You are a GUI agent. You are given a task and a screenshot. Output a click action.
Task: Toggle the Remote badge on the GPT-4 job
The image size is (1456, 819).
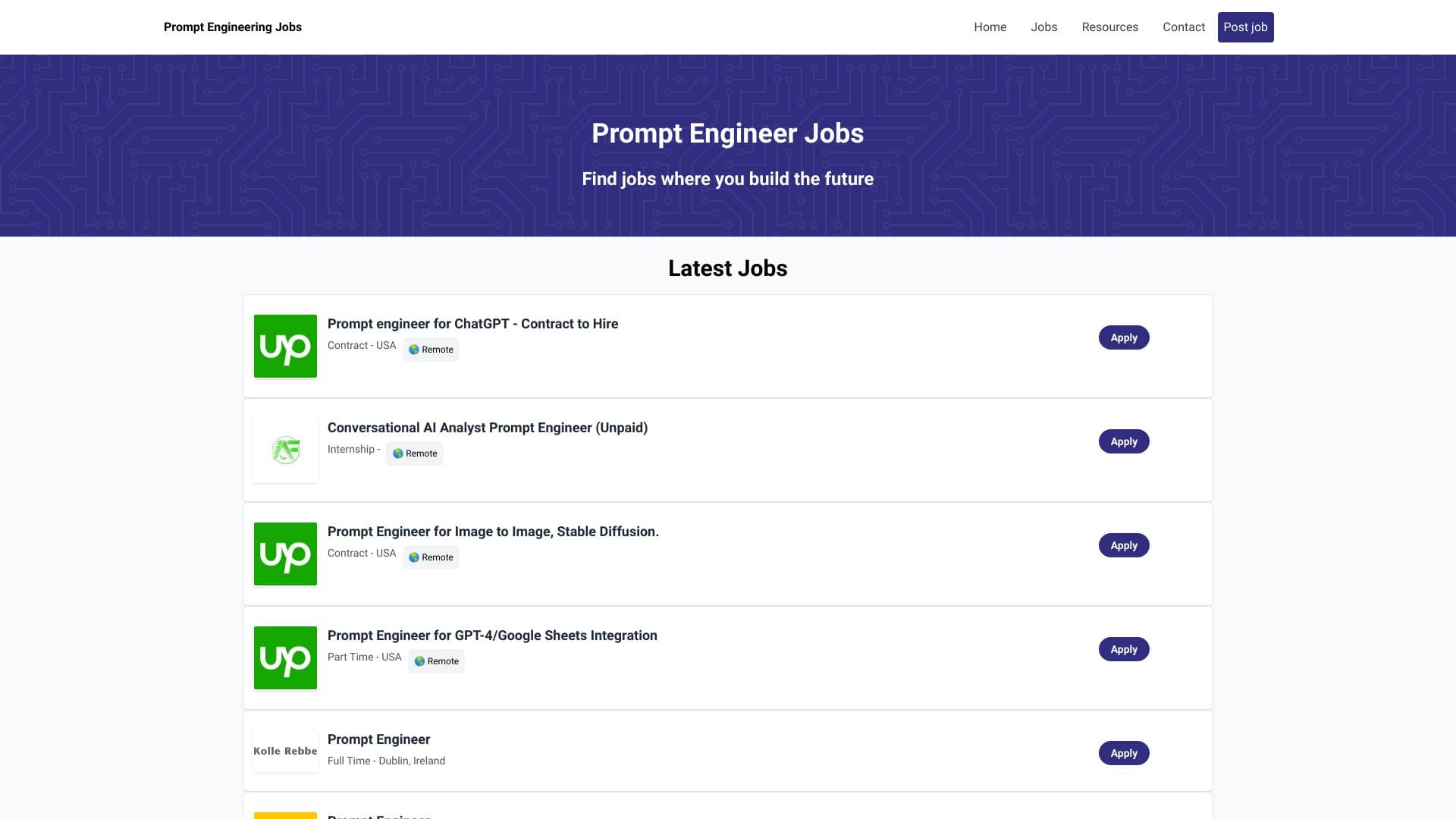[436, 661]
